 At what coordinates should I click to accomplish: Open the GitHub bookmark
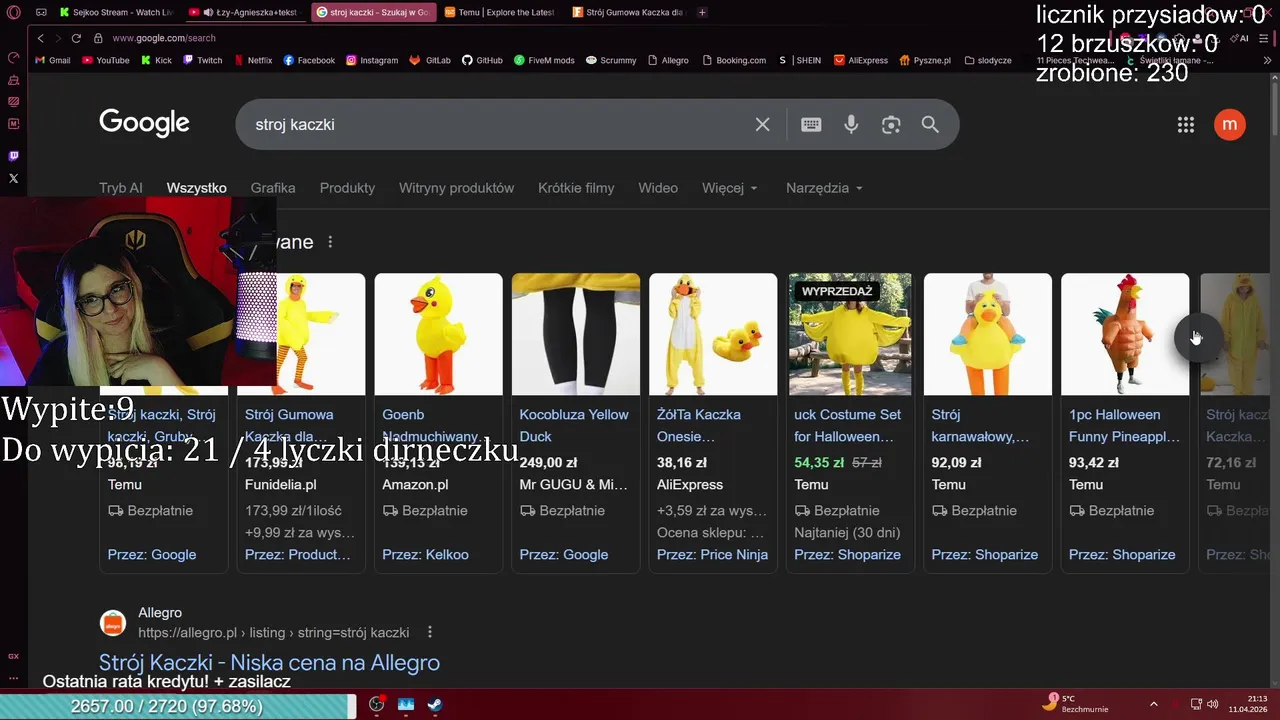click(482, 60)
